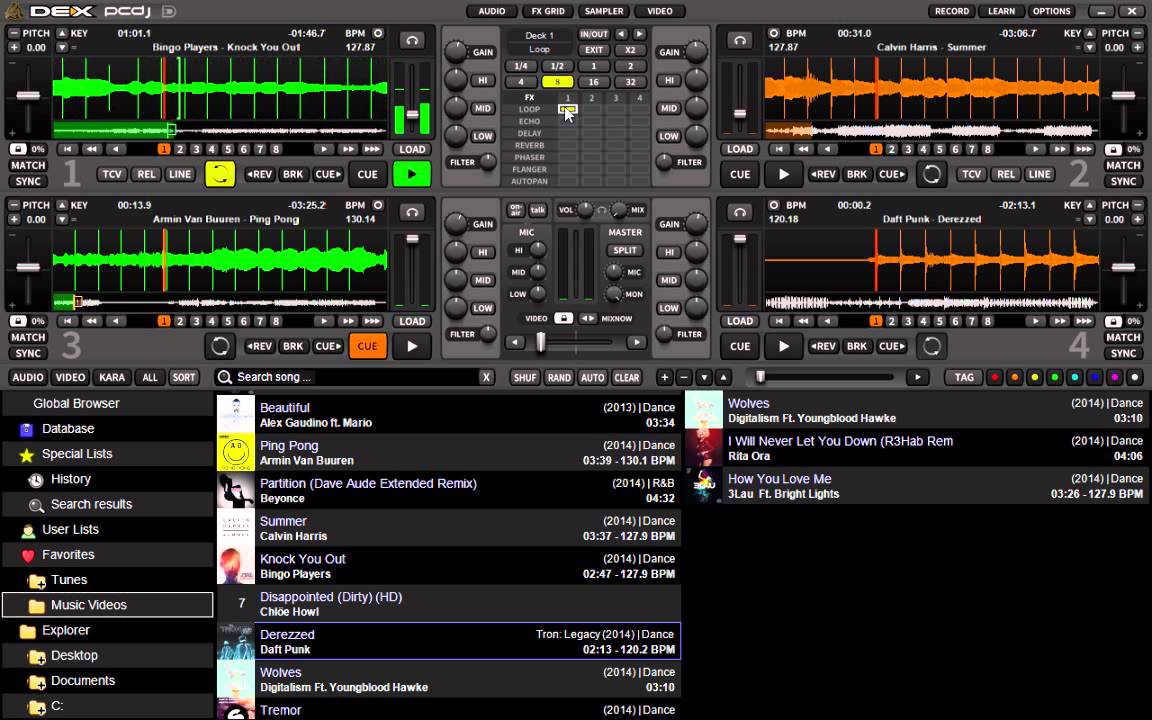The height and width of the screenshot is (720, 1152).
Task: Click the Deck 4 headphone monitor icon
Action: [740, 212]
